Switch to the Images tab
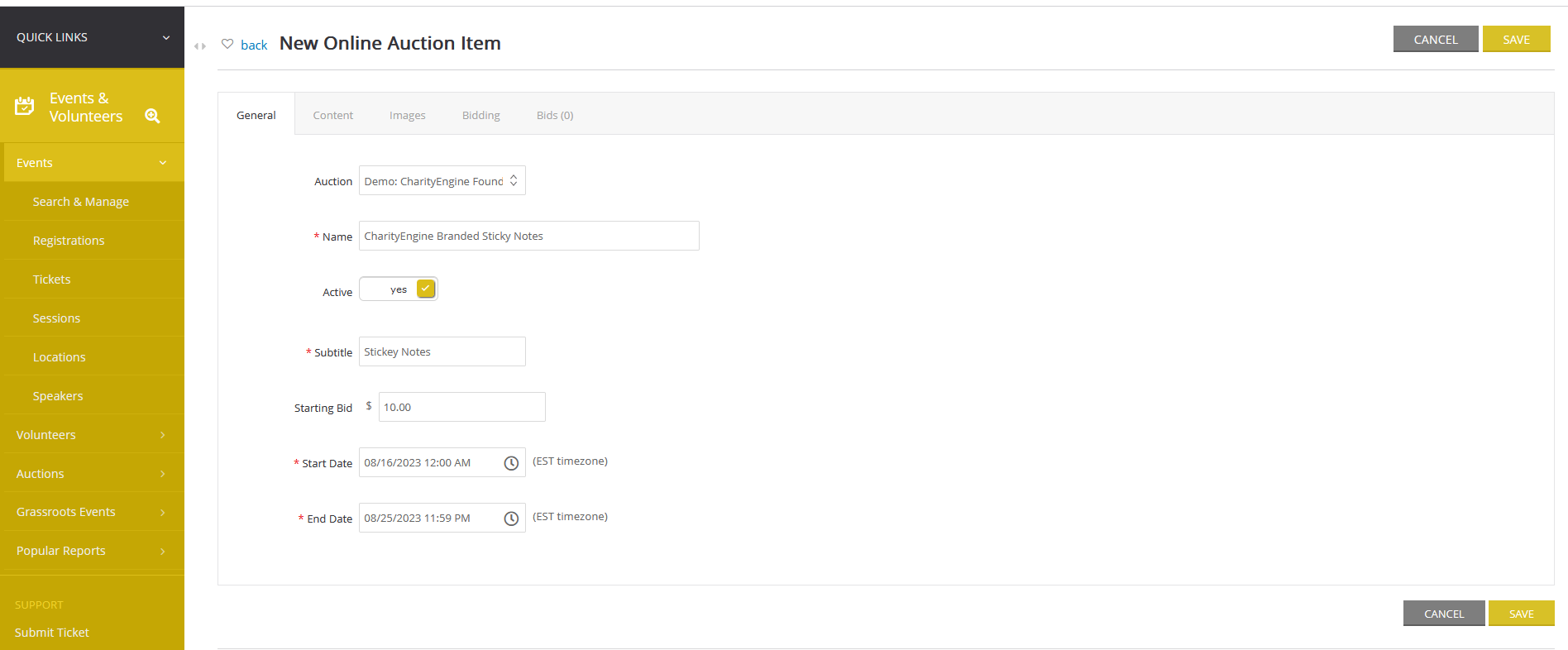Viewport: 1568px width, 650px height. coord(408,115)
